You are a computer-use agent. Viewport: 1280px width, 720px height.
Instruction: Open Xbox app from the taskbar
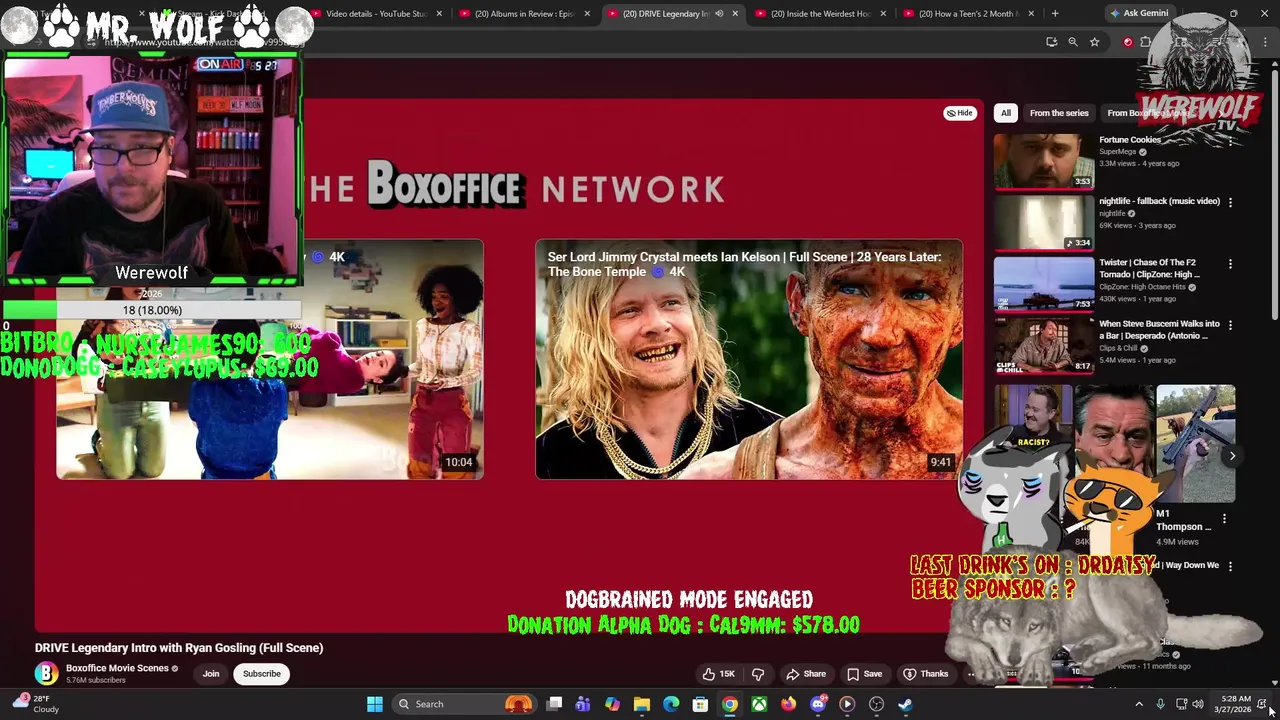click(x=760, y=704)
